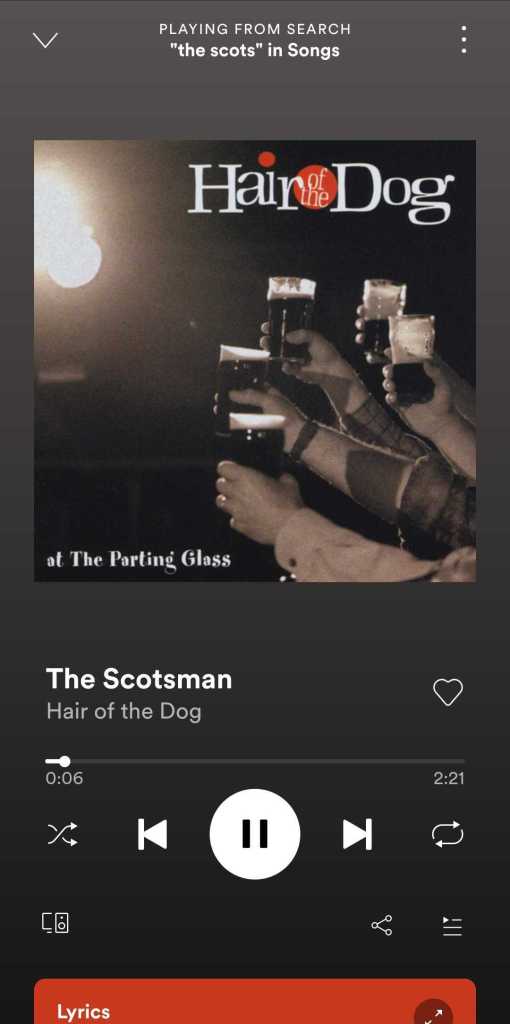Open the "the scots" in Songs source
This screenshot has width=510, height=1024.
point(255,50)
